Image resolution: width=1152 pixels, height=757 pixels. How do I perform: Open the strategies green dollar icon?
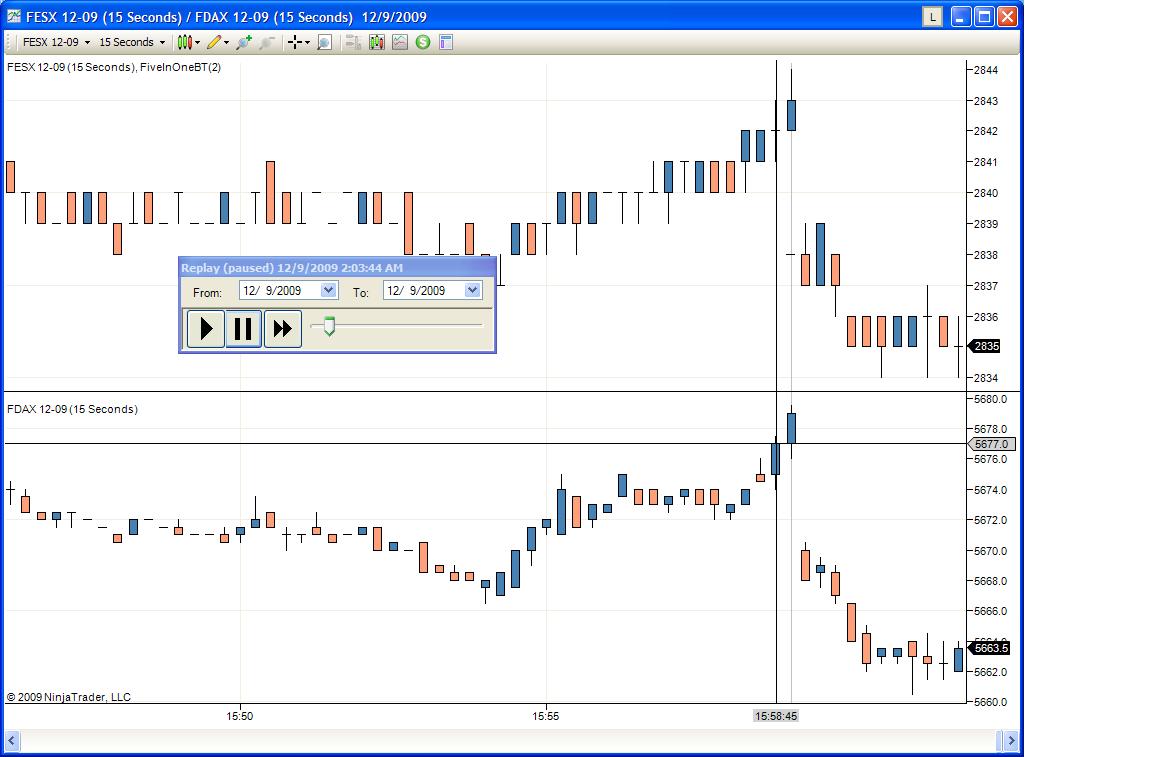pos(422,43)
